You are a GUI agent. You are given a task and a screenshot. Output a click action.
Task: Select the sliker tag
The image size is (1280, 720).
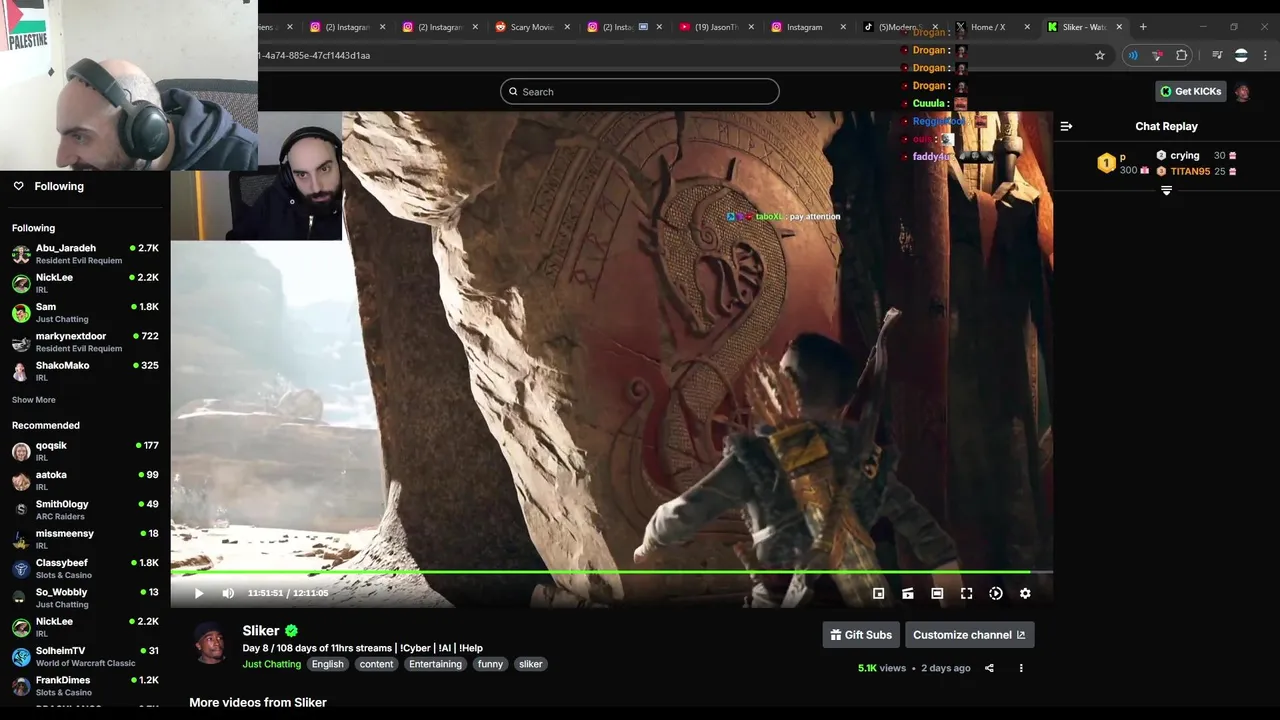pos(530,664)
